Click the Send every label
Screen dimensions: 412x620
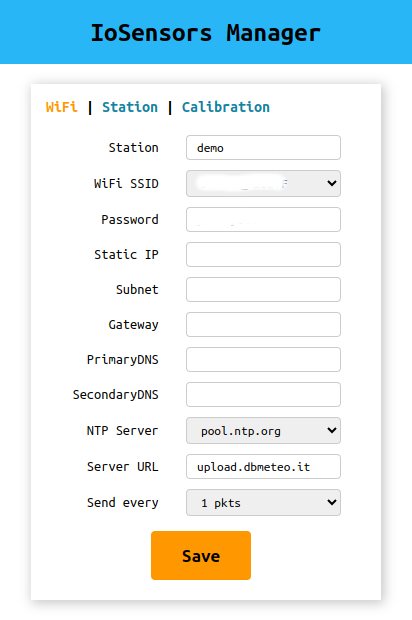[x=123, y=503]
